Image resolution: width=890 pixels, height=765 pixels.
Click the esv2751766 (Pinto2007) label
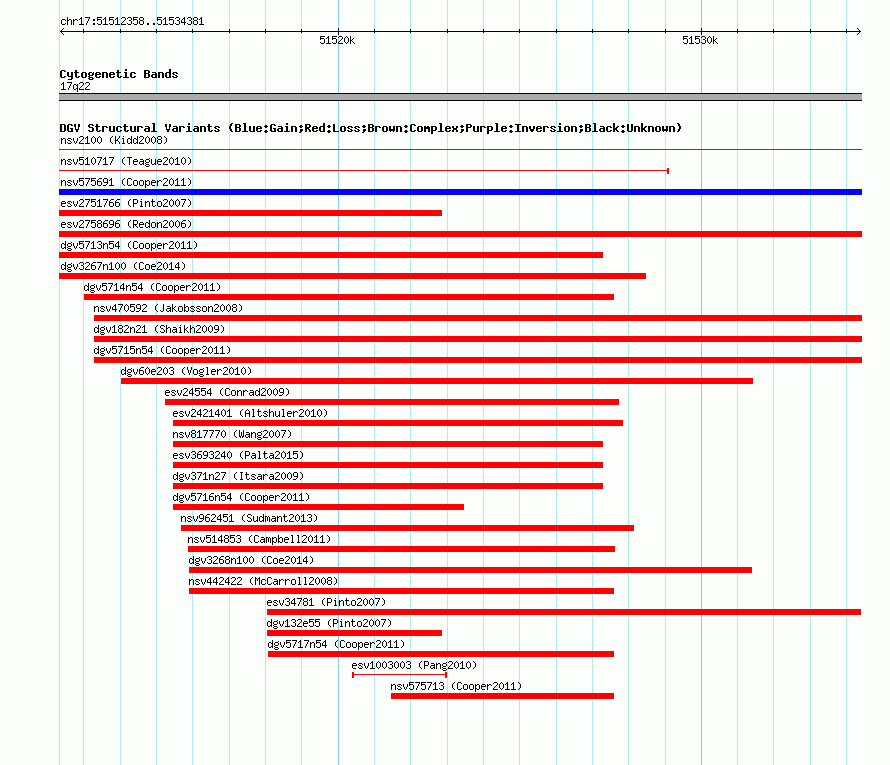(x=126, y=203)
